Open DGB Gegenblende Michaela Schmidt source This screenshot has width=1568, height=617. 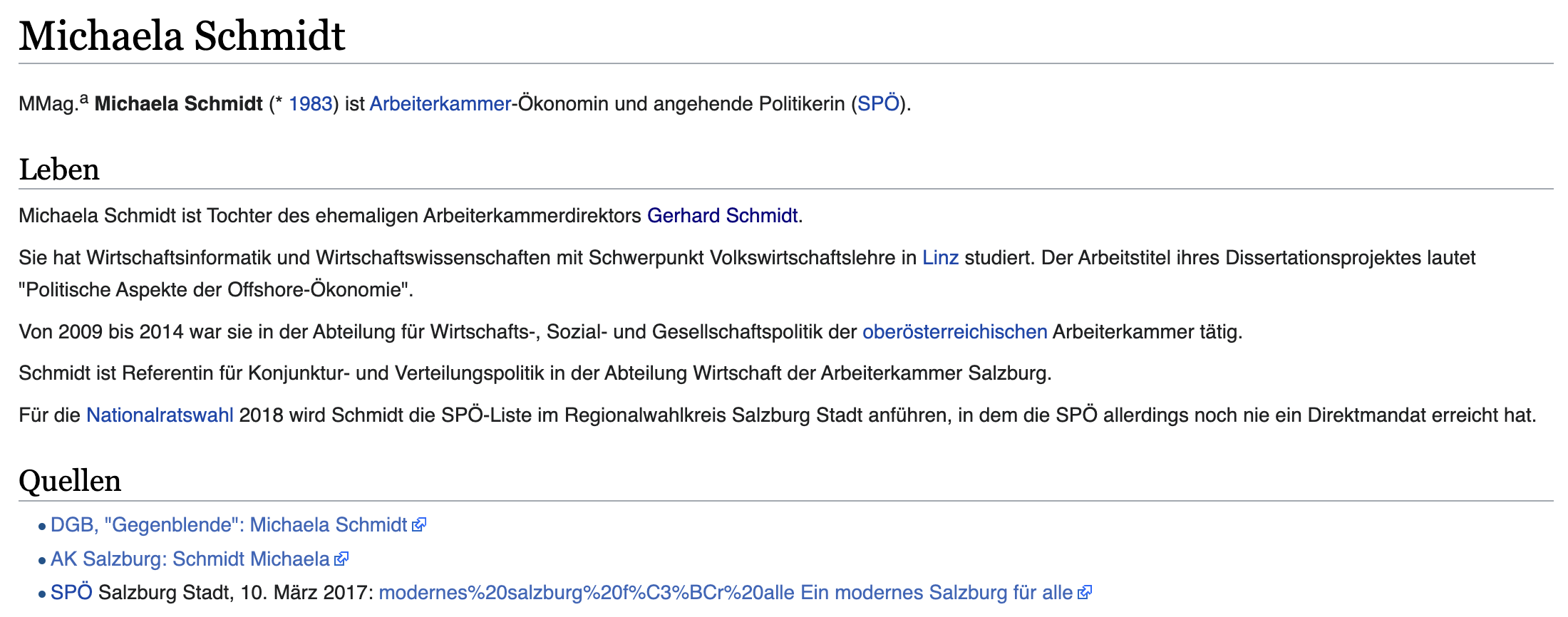[229, 525]
